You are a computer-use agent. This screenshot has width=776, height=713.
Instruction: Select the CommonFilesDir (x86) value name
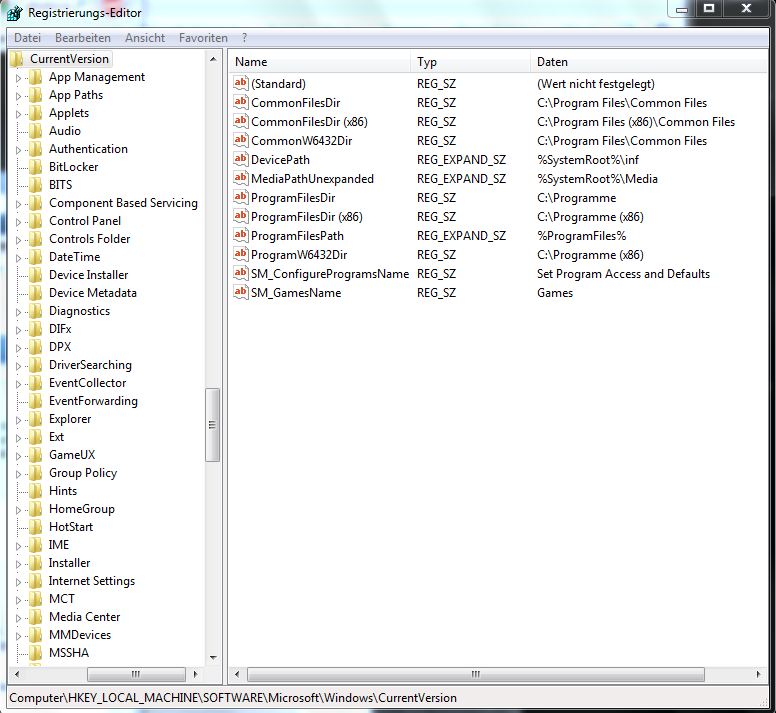click(309, 122)
